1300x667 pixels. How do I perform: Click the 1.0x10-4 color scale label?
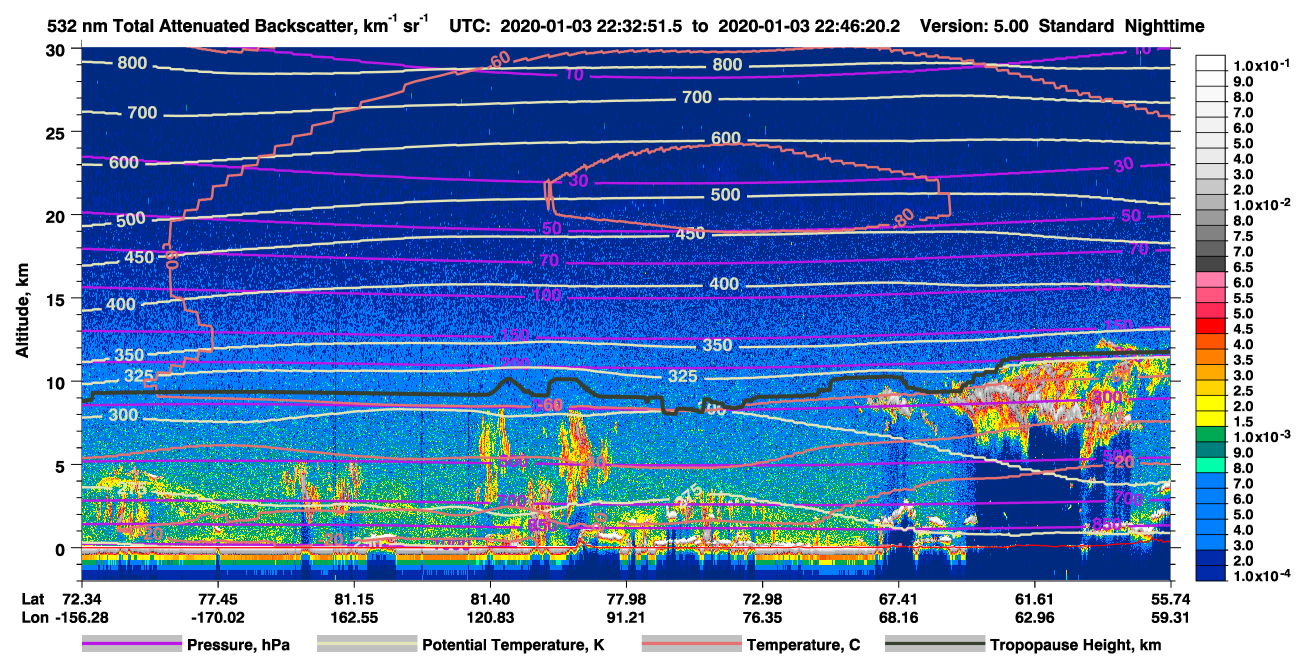point(1262,577)
